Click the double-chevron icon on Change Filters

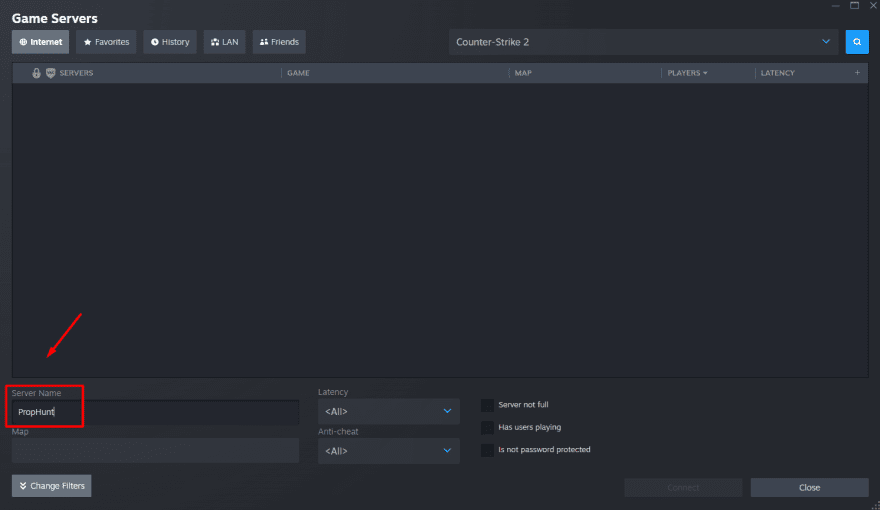click(x=23, y=486)
